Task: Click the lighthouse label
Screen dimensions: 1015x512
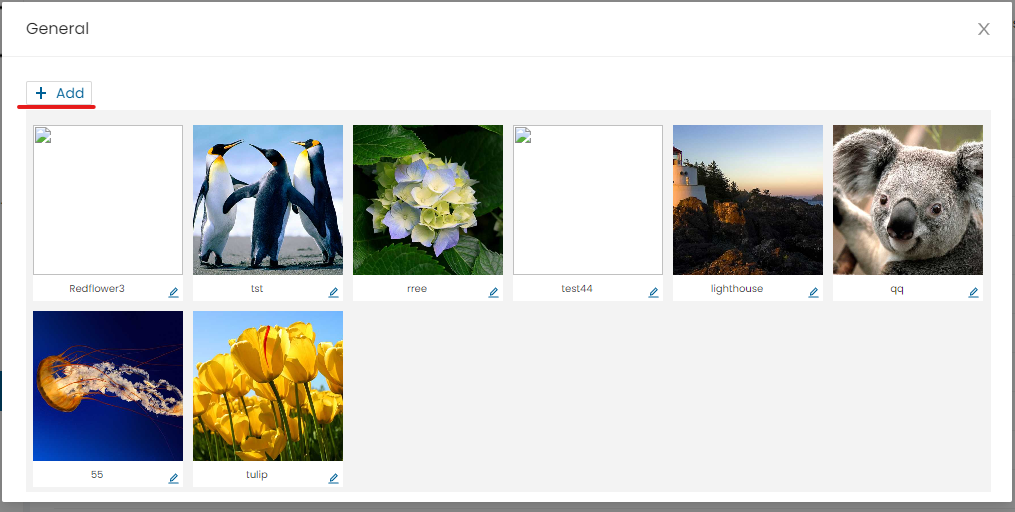Action: (x=737, y=289)
